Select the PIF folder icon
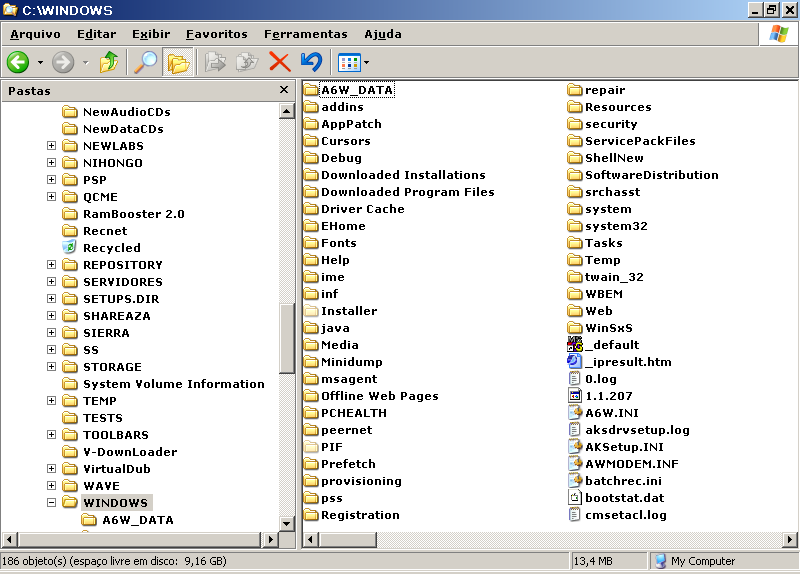The height and width of the screenshot is (574, 800). click(311, 447)
